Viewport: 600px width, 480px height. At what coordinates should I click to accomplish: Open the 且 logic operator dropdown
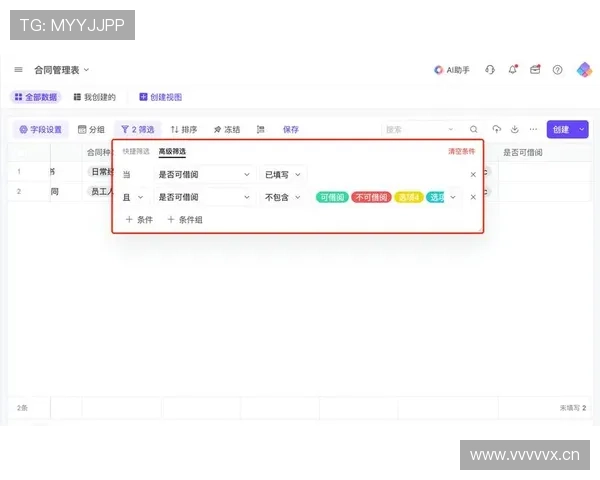(133, 198)
